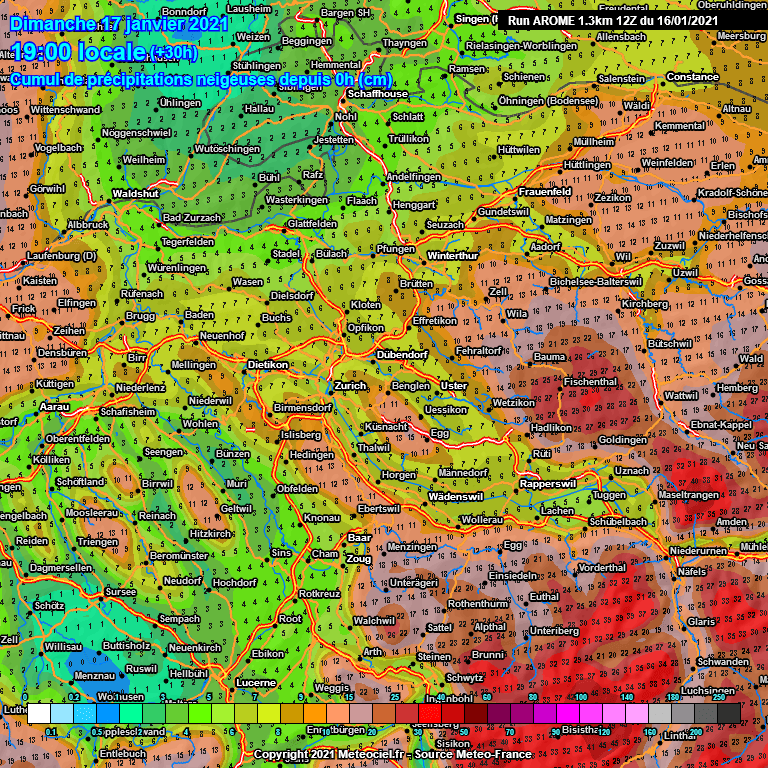Click the Cham town label

pos(325,554)
